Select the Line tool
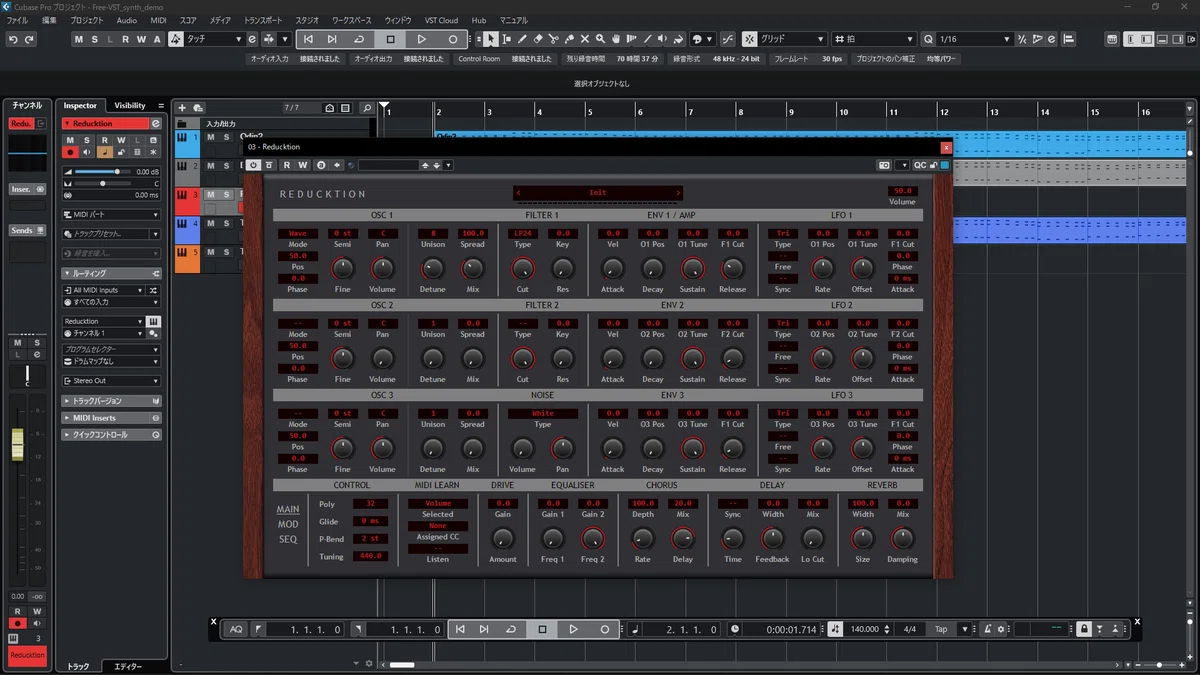The height and width of the screenshot is (675, 1200). [x=647, y=39]
